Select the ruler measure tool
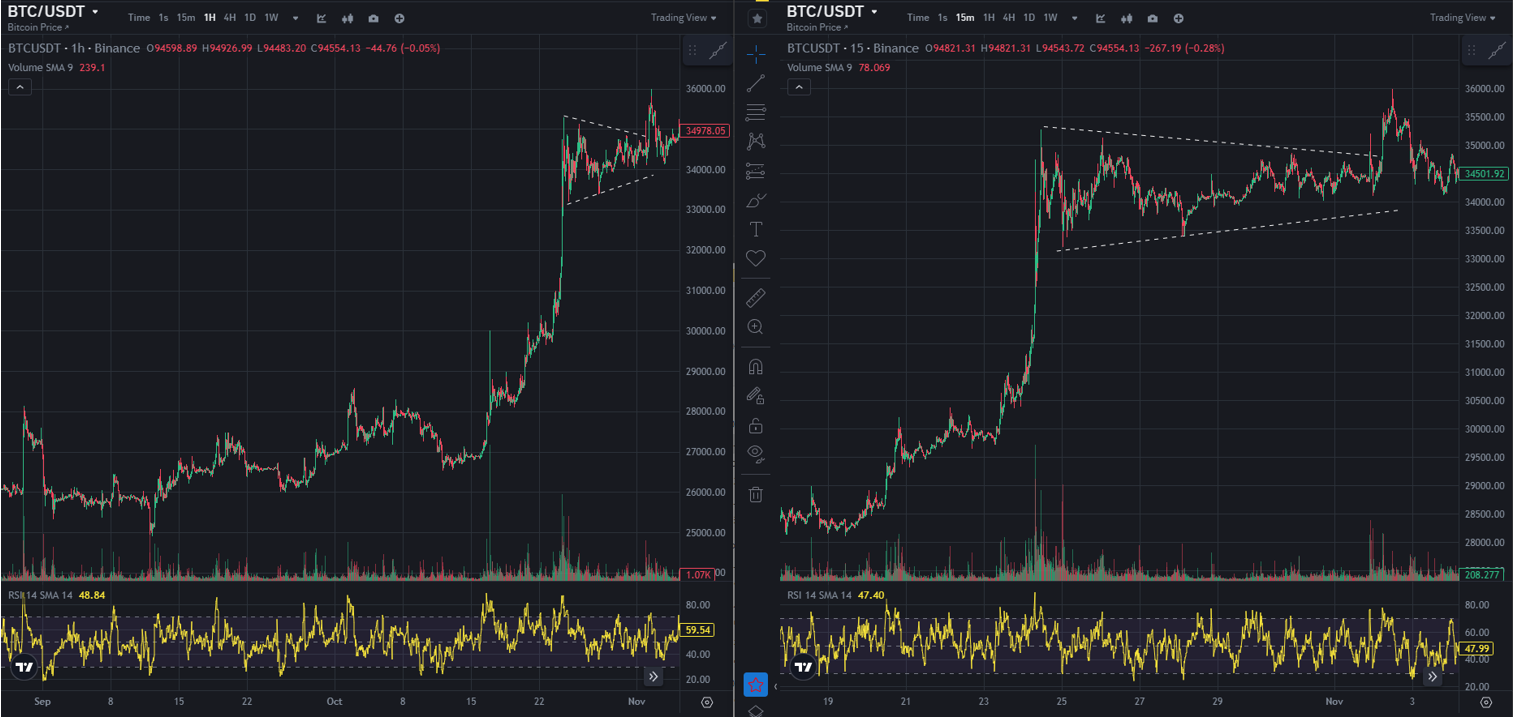The height and width of the screenshot is (719, 1514). pos(756,297)
